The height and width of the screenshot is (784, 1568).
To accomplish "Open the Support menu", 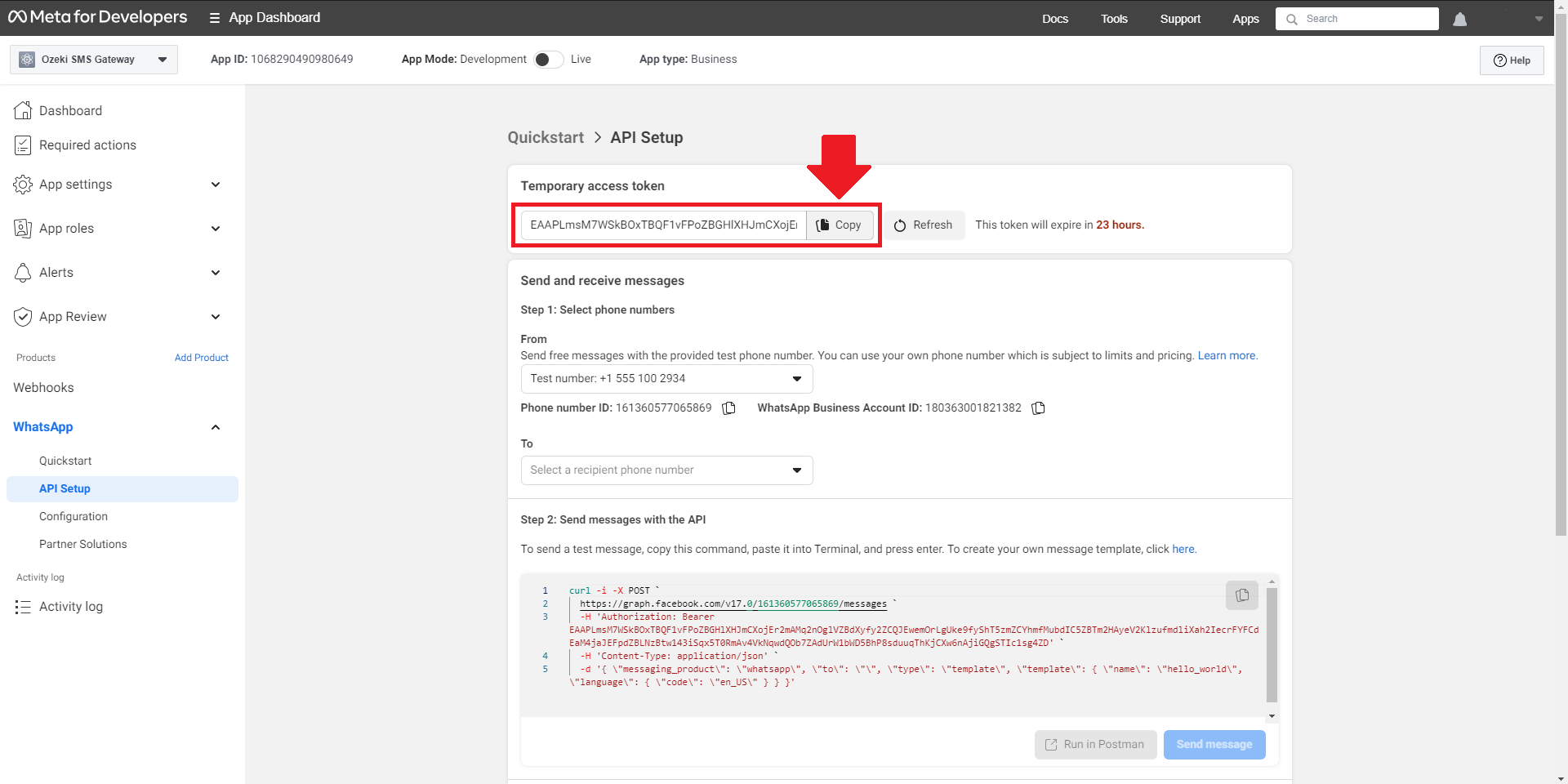I will pos(1180,19).
